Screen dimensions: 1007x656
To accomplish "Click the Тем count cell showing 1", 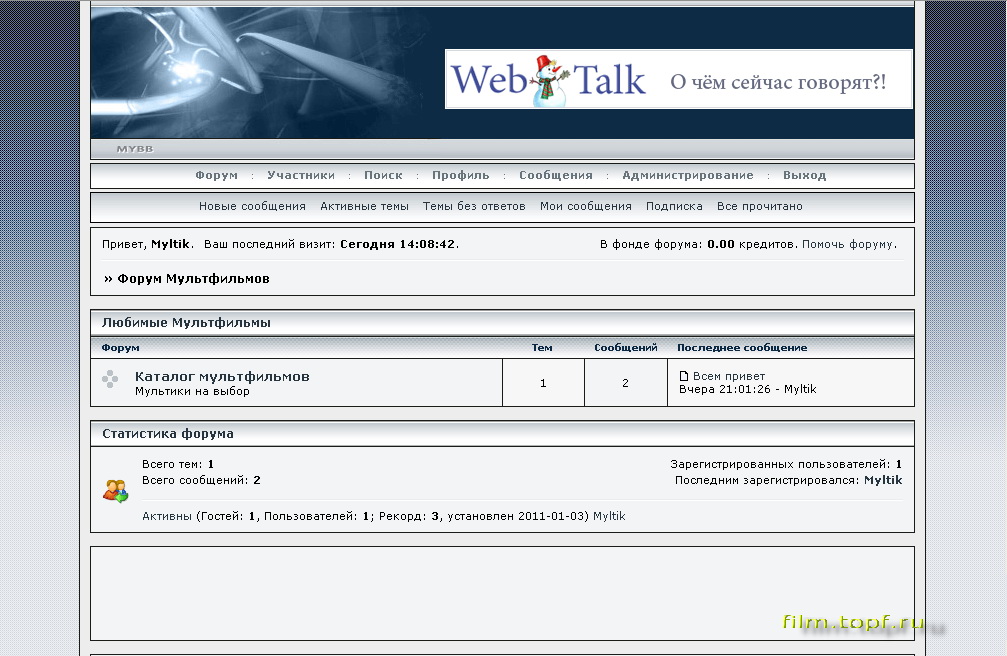I will tap(543, 383).
